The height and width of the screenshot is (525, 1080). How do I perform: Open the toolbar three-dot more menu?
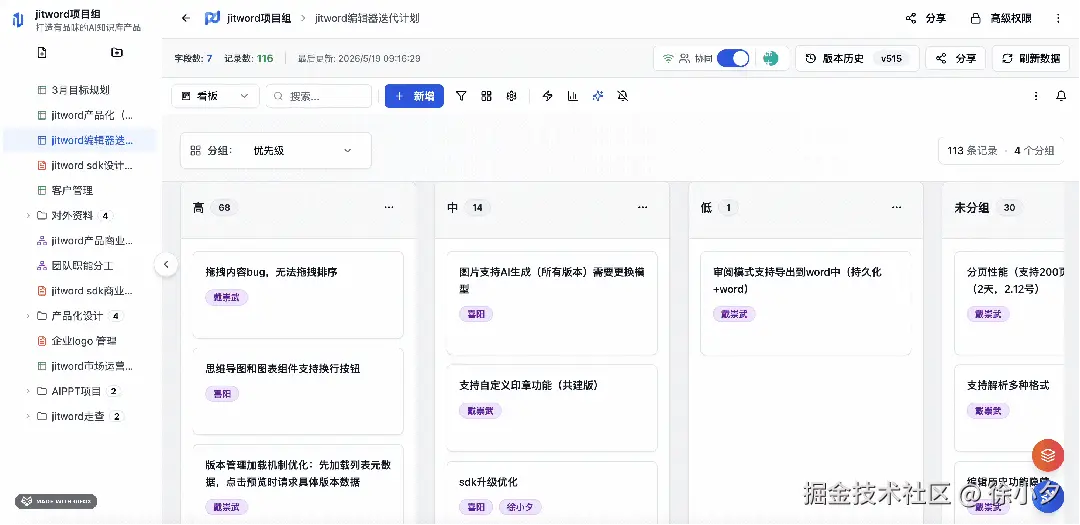click(1036, 96)
